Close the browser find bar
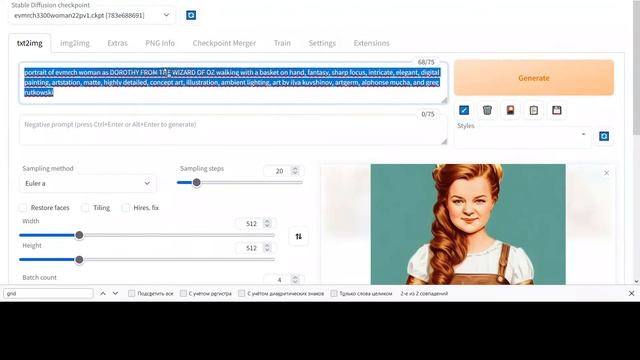This screenshot has width=640, height=360. point(631,293)
